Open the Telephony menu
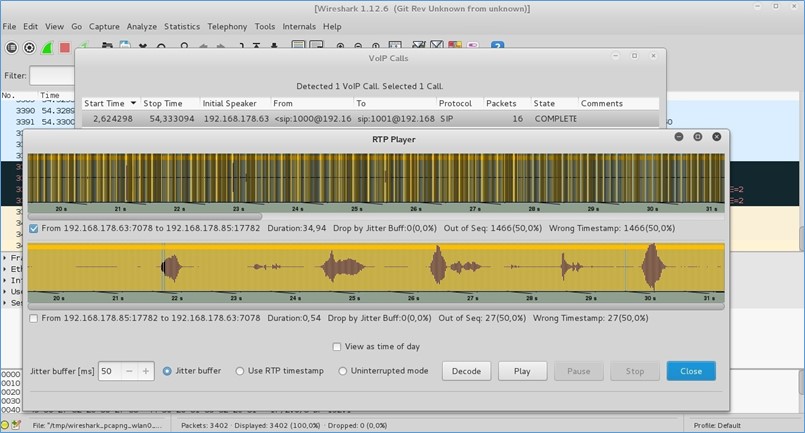The height and width of the screenshot is (433, 805). (226, 26)
